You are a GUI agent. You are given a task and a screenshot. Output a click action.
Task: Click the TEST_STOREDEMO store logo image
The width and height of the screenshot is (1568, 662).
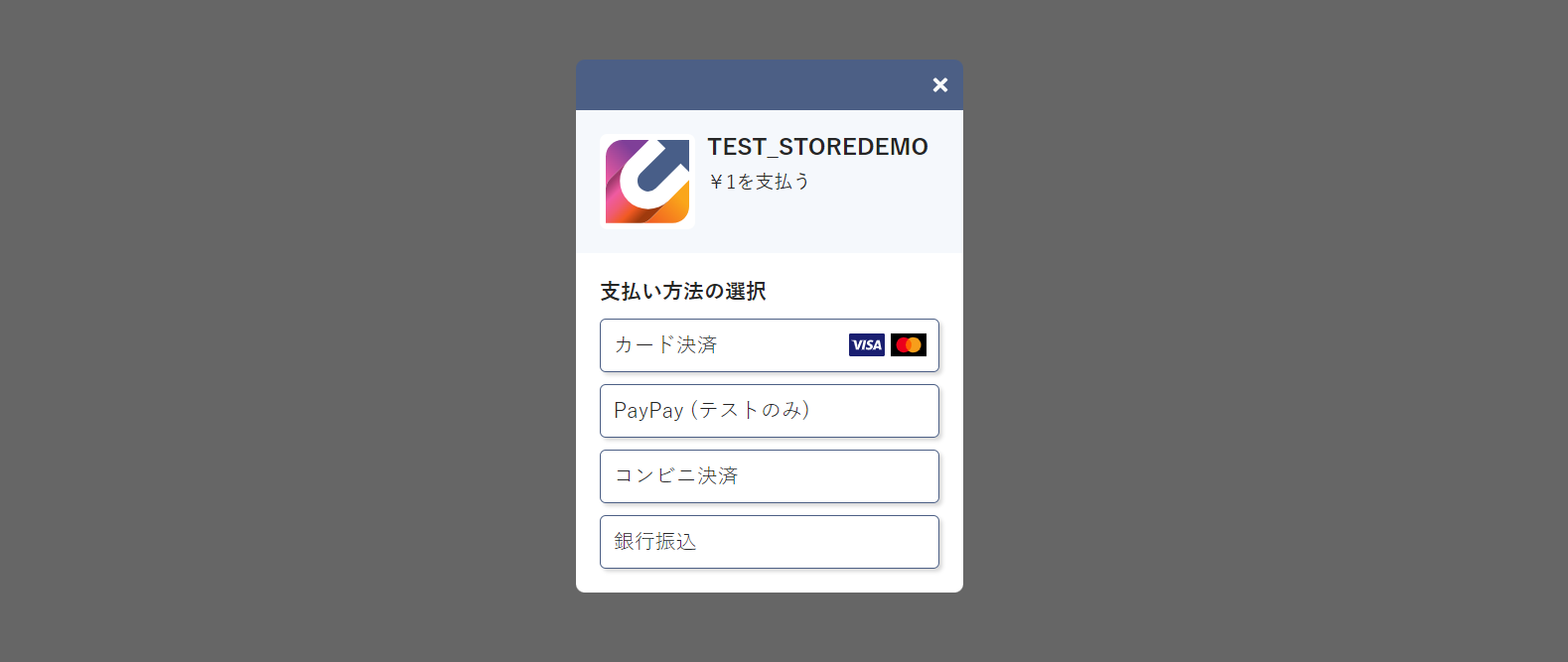[x=647, y=182]
